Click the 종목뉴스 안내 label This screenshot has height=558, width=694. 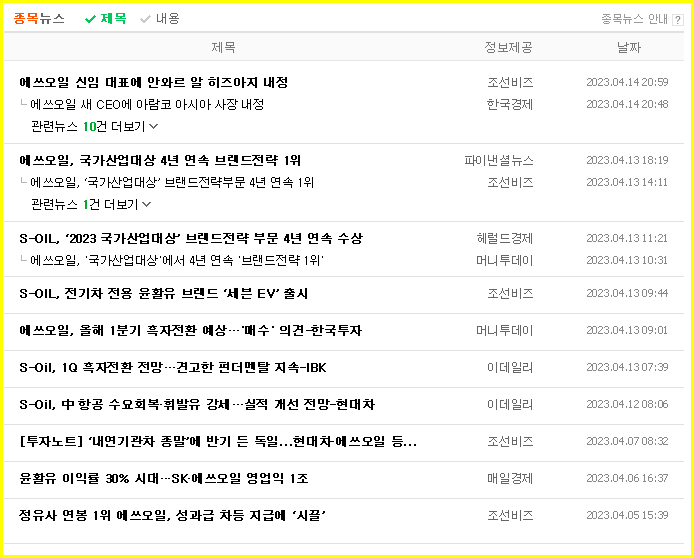[634, 19]
